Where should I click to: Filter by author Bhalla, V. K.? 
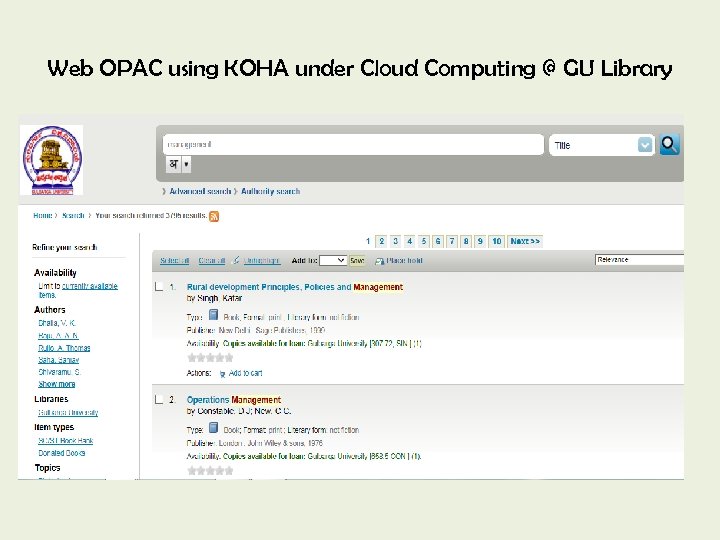pos(57,323)
